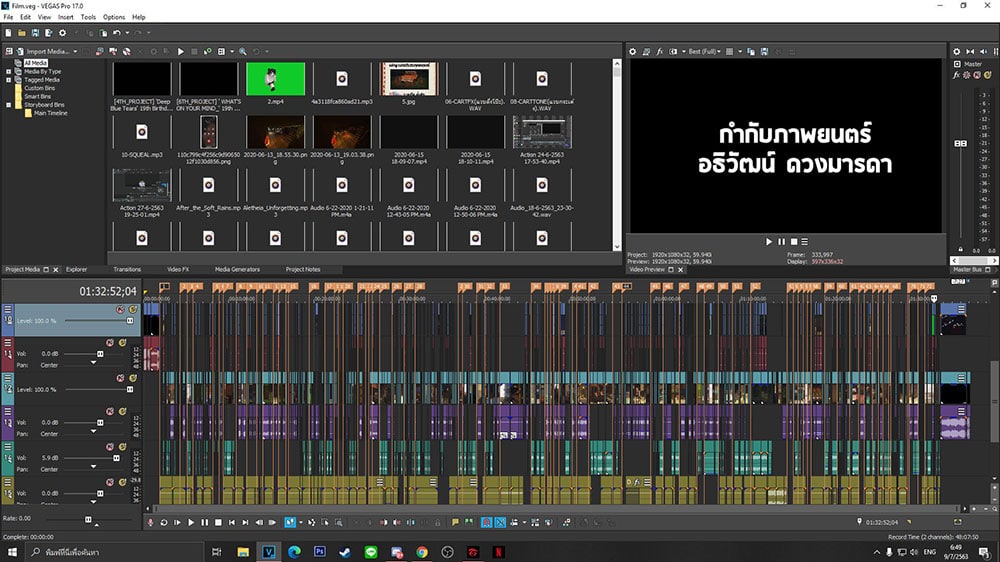The height and width of the screenshot is (562, 1000).
Task: Click Go to Start on the transport
Action: point(232,522)
